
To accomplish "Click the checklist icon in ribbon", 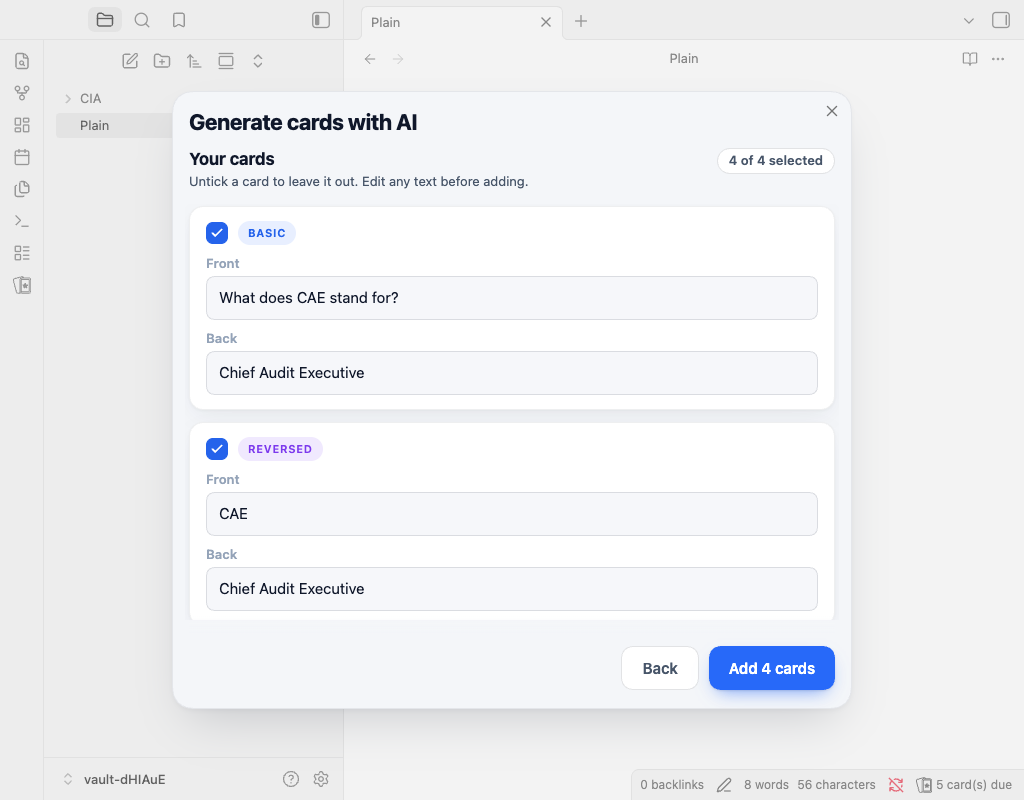I will coord(22,253).
